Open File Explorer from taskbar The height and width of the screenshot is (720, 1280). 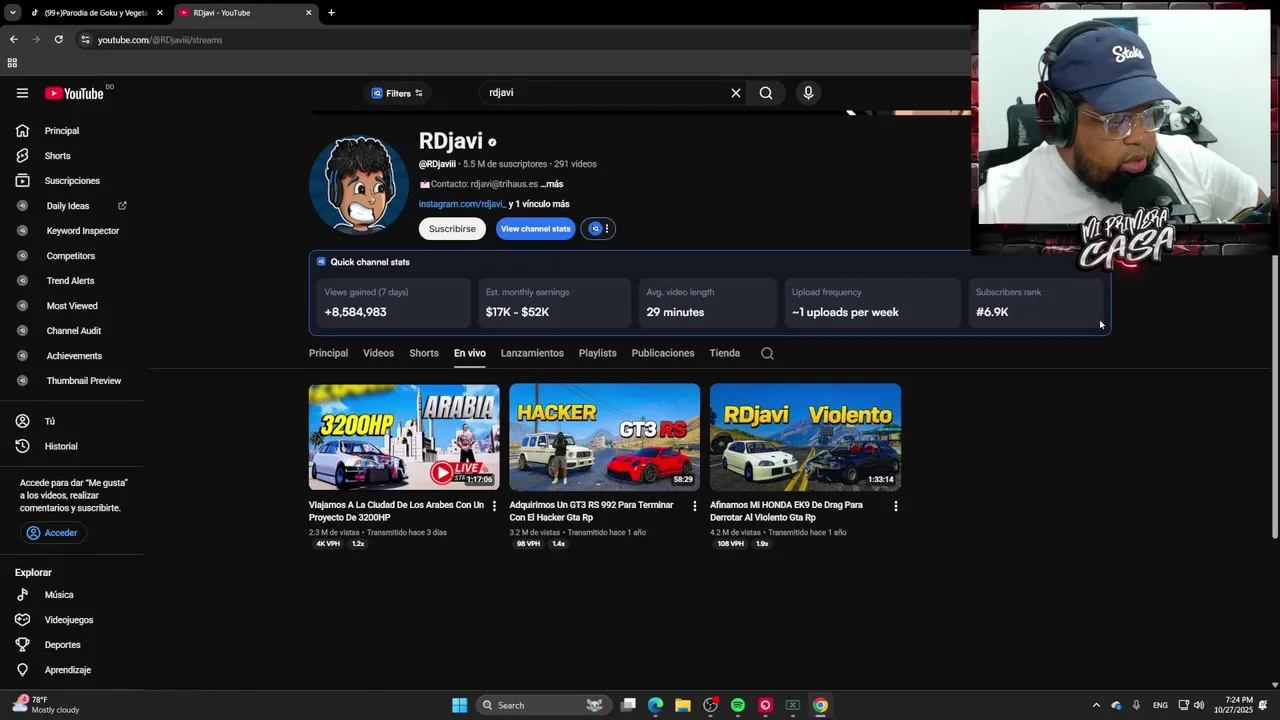(683, 705)
